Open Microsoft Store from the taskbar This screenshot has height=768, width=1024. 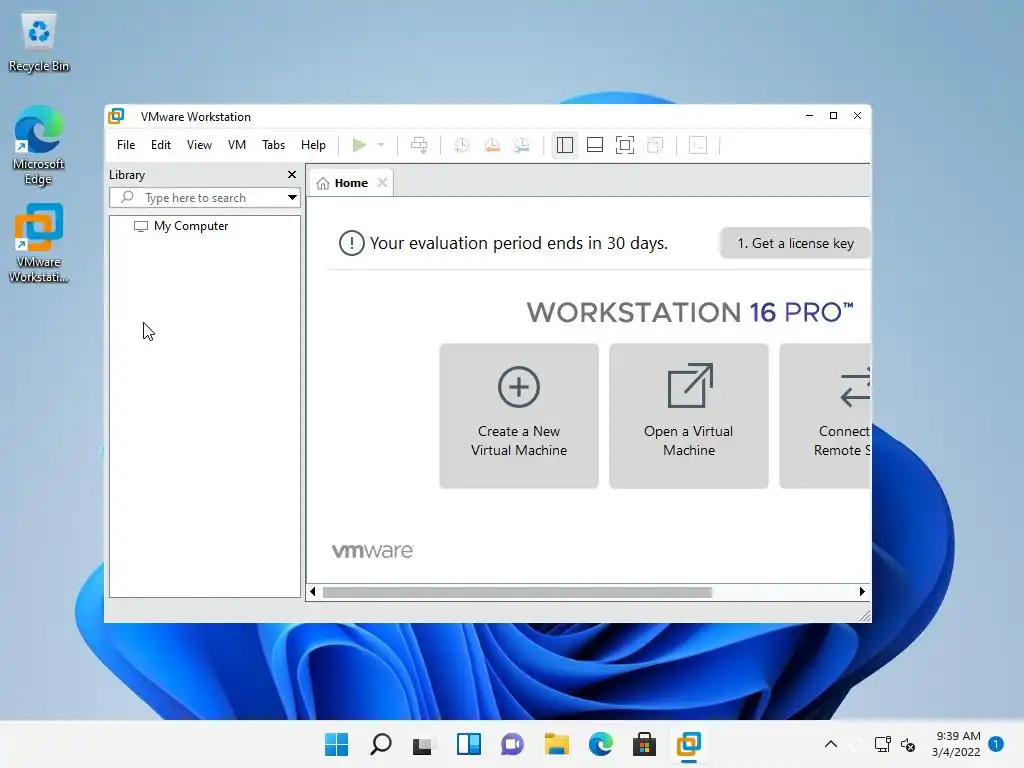pos(645,744)
